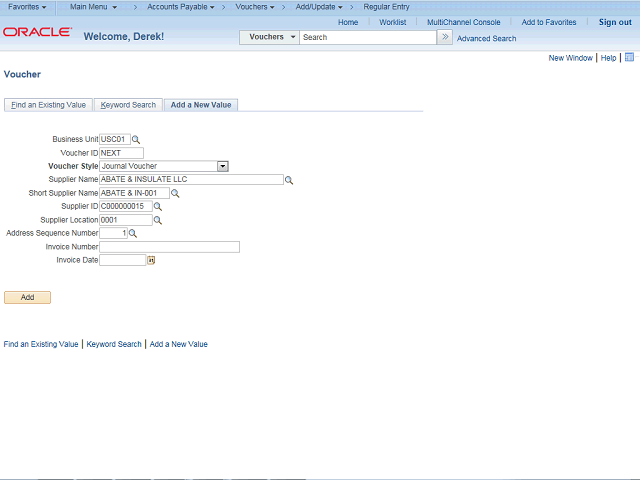Open Short Supplier Name lookup magnifier
This screenshot has width=640, height=480.
[175, 193]
